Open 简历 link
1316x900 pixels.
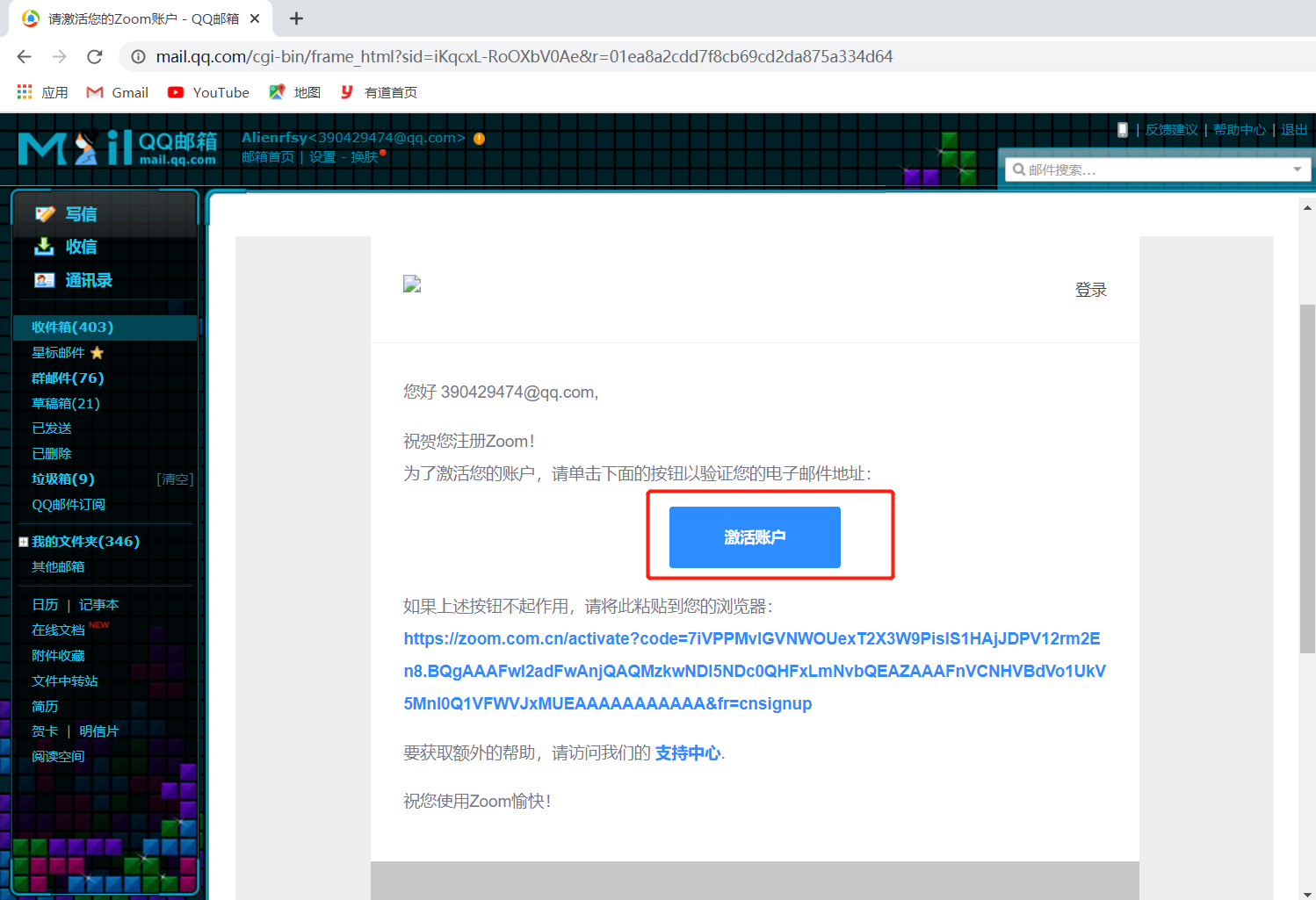click(x=45, y=706)
